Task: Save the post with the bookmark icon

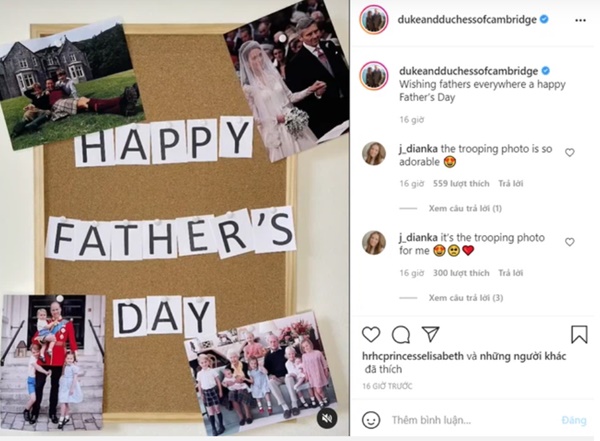Action: (x=579, y=334)
